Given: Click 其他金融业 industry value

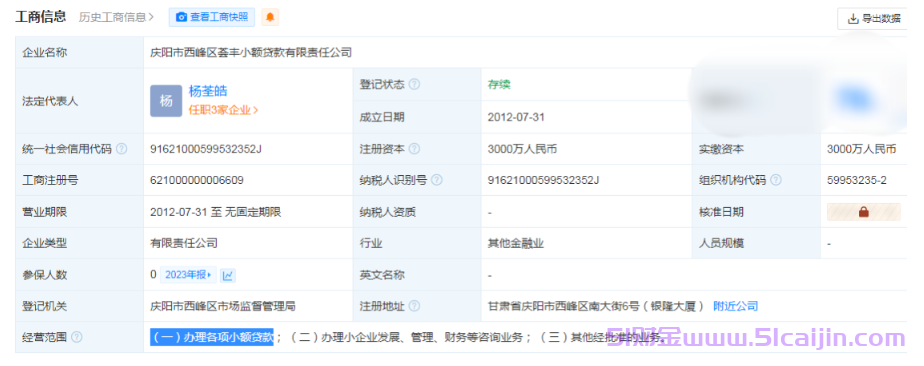Looking at the screenshot, I should (516, 243).
